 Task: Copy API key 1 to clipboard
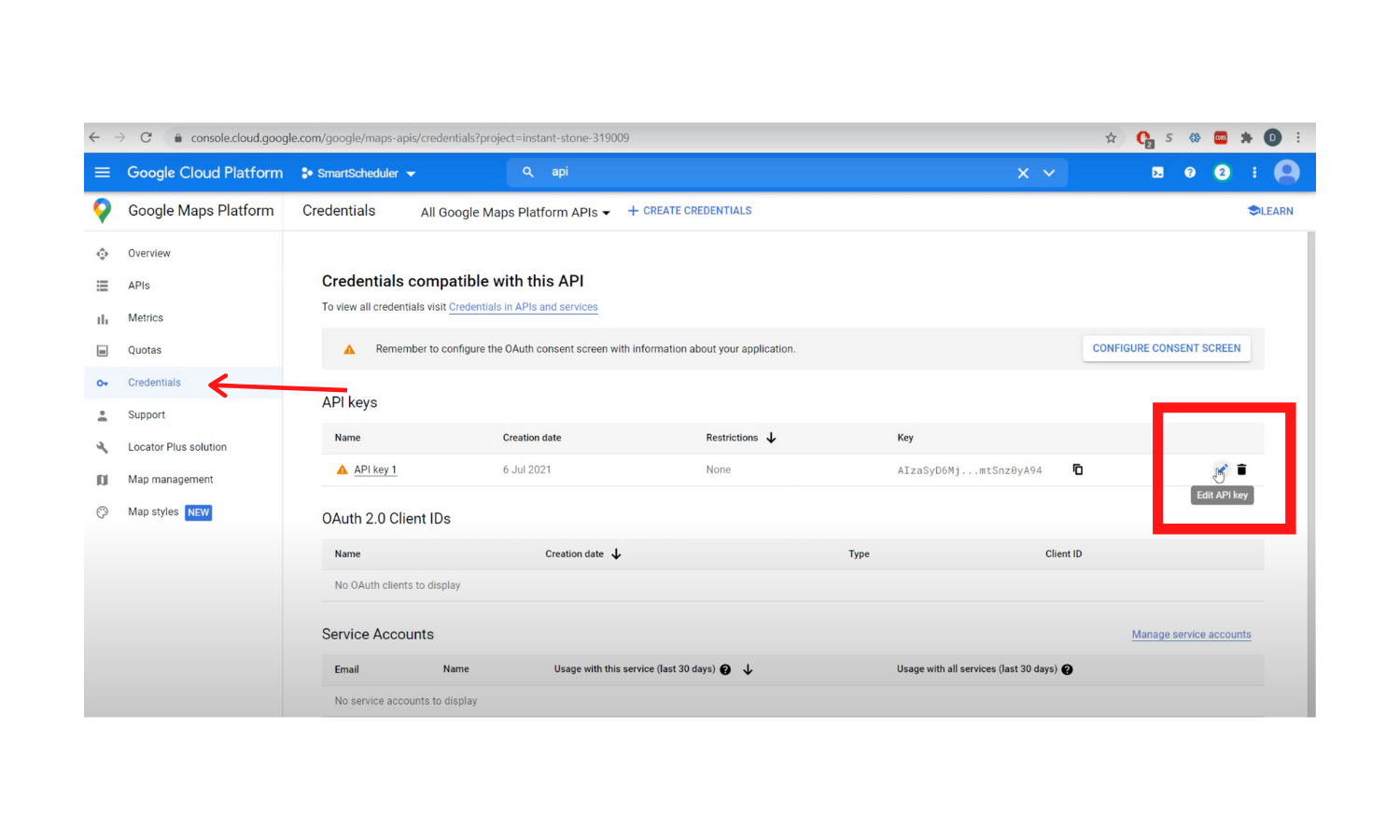1077,469
